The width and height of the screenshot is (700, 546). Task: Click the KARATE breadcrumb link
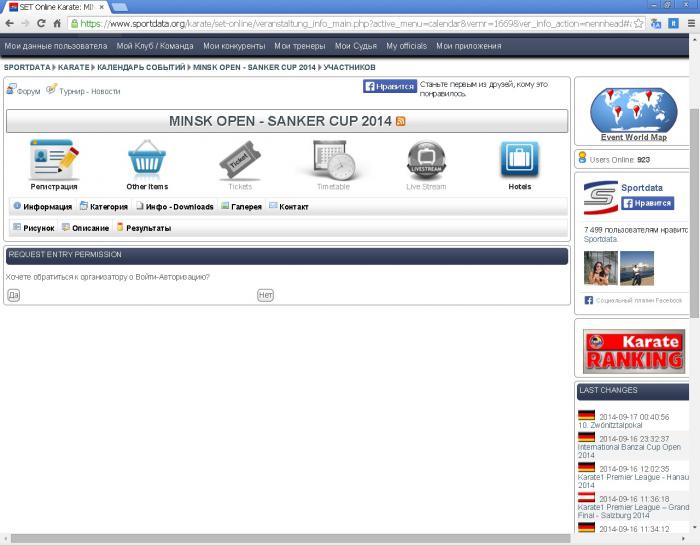point(74,67)
